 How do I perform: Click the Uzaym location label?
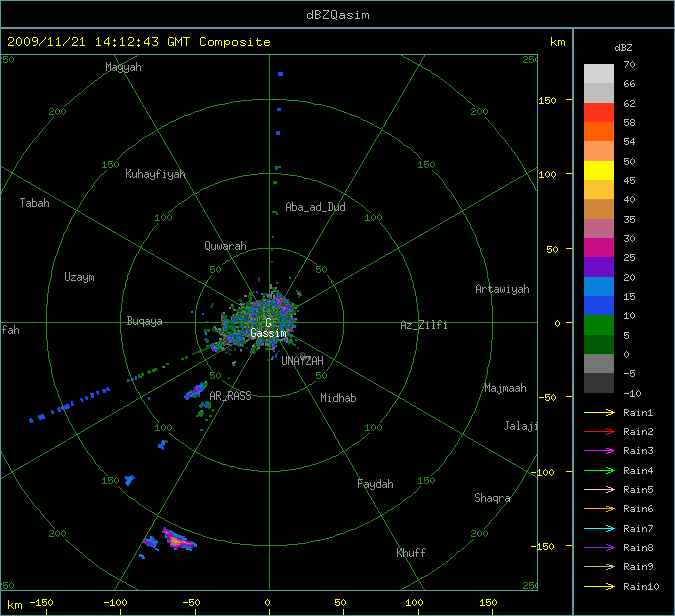(x=79, y=277)
